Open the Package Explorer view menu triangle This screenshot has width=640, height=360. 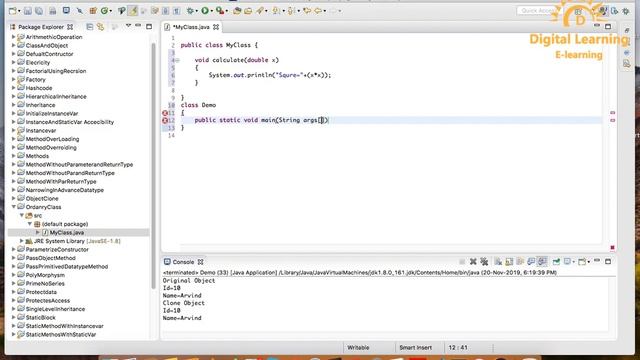click(x=128, y=26)
